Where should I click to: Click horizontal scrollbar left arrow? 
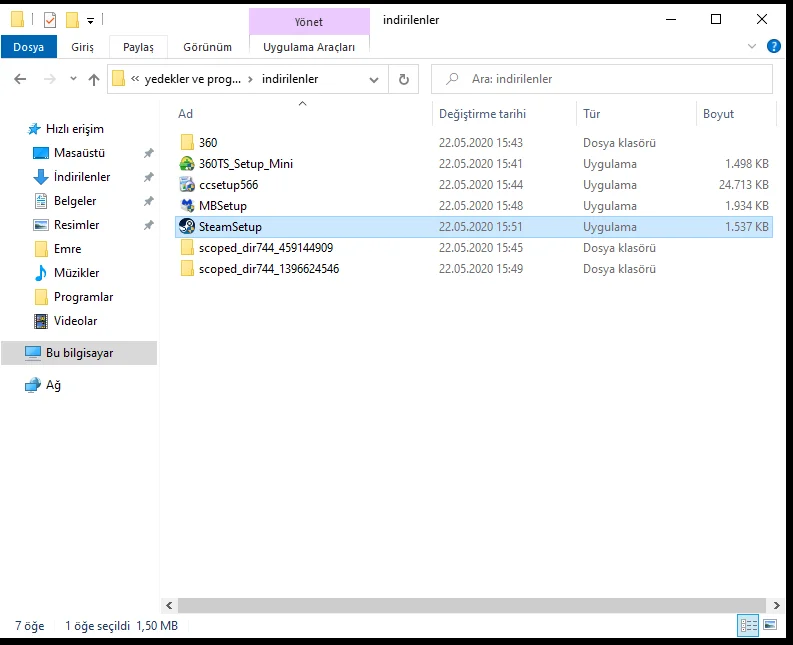(x=169, y=605)
